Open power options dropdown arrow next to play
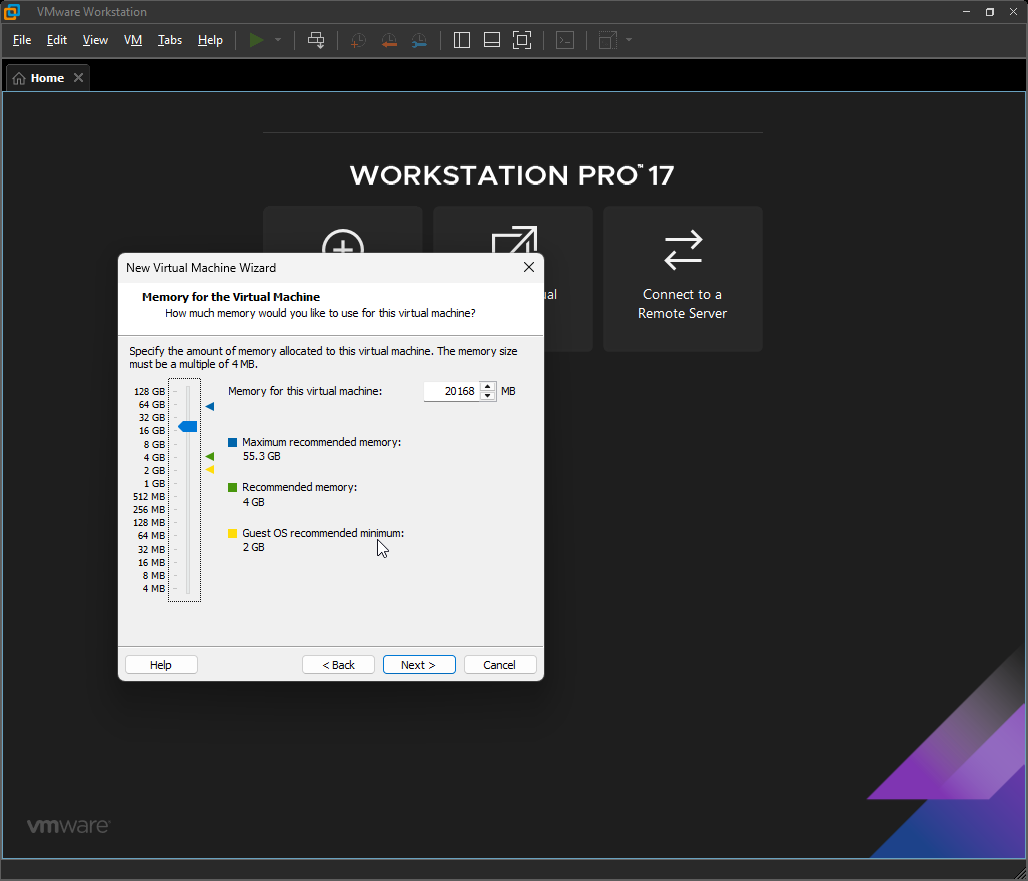The image size is (1028, 881). (x=278, y=40)
